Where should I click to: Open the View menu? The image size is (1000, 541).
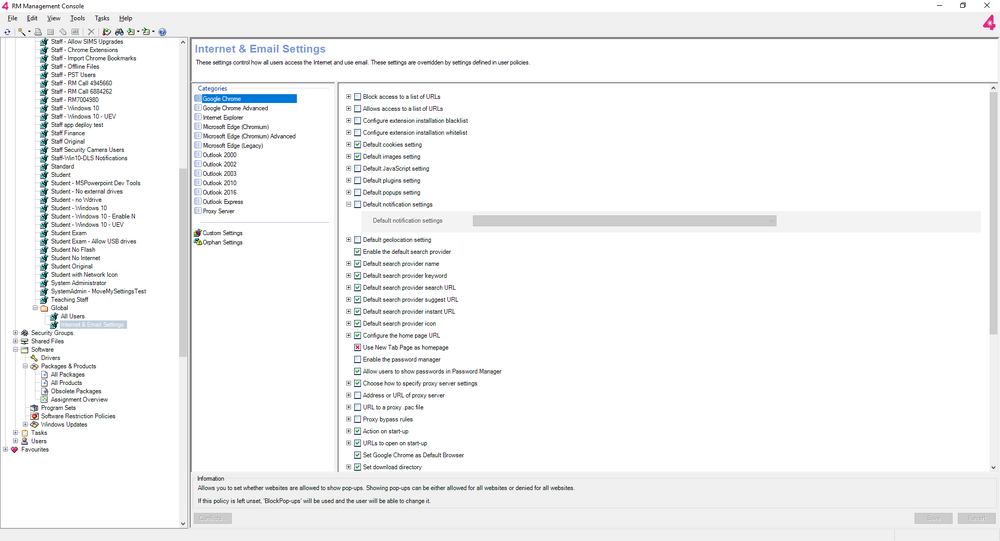54,19
